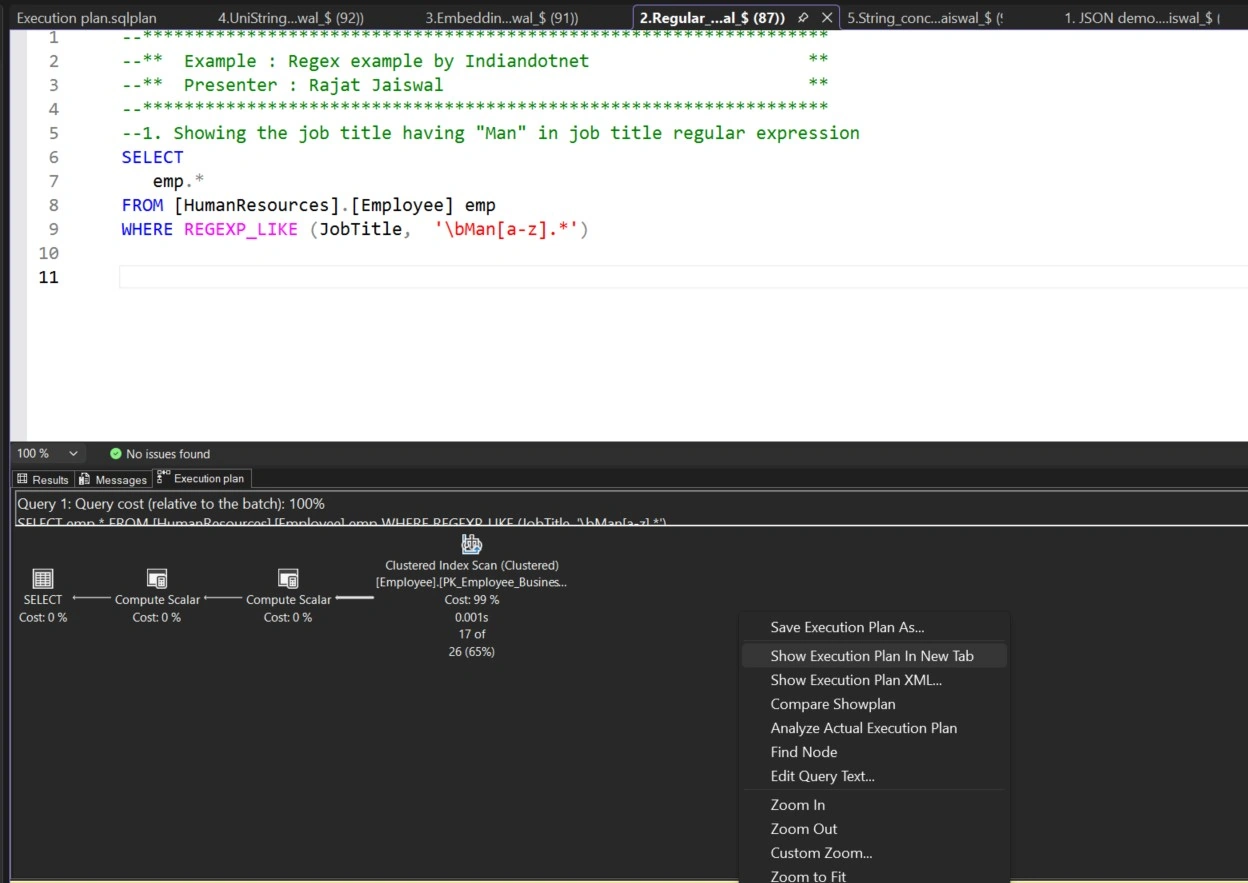The height and width of the screenshot is (883, 1248).
Task: Open the Messages tab
Action: (113, 479)
